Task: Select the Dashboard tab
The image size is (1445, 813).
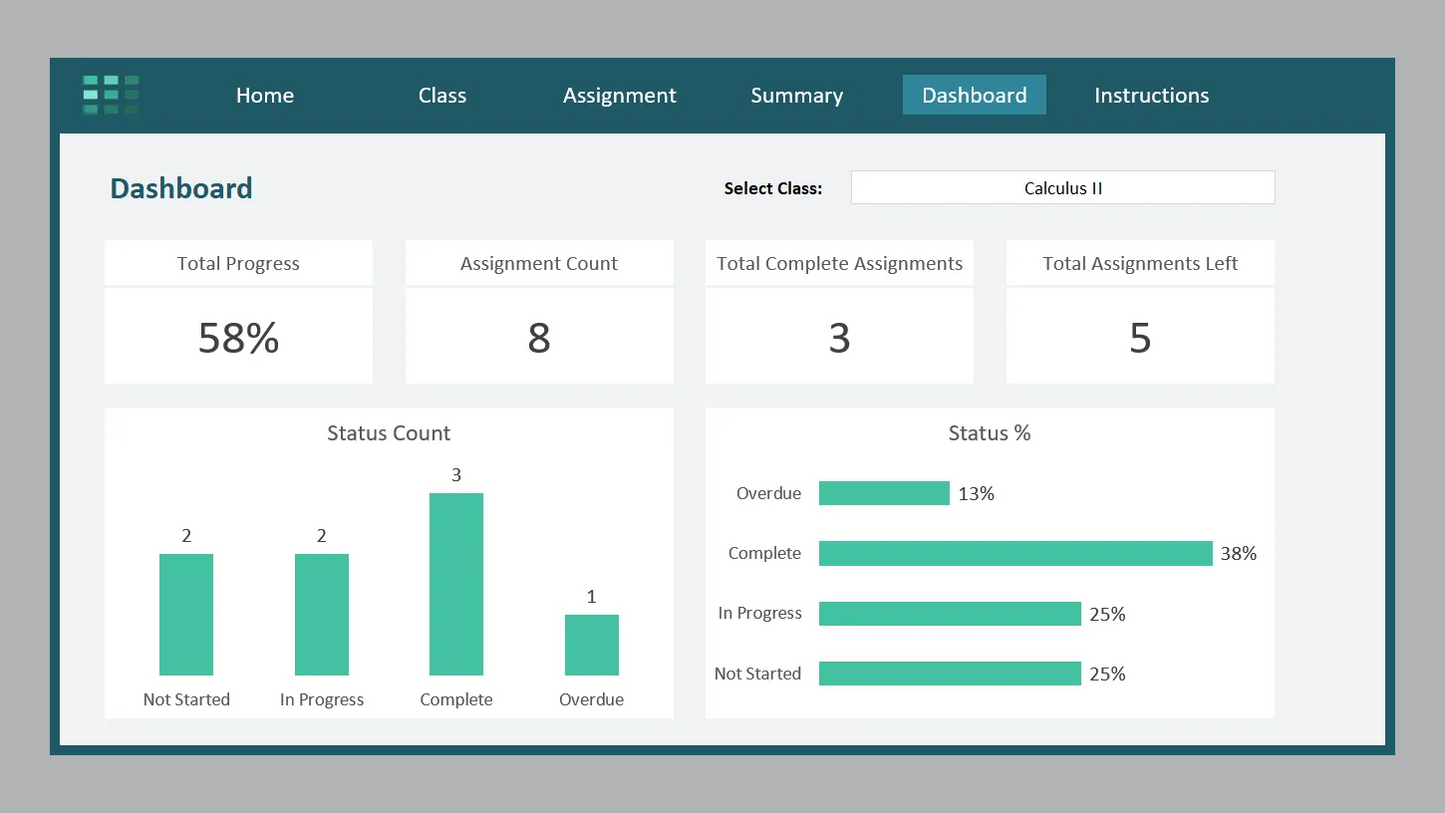Action: coord(974,95)
